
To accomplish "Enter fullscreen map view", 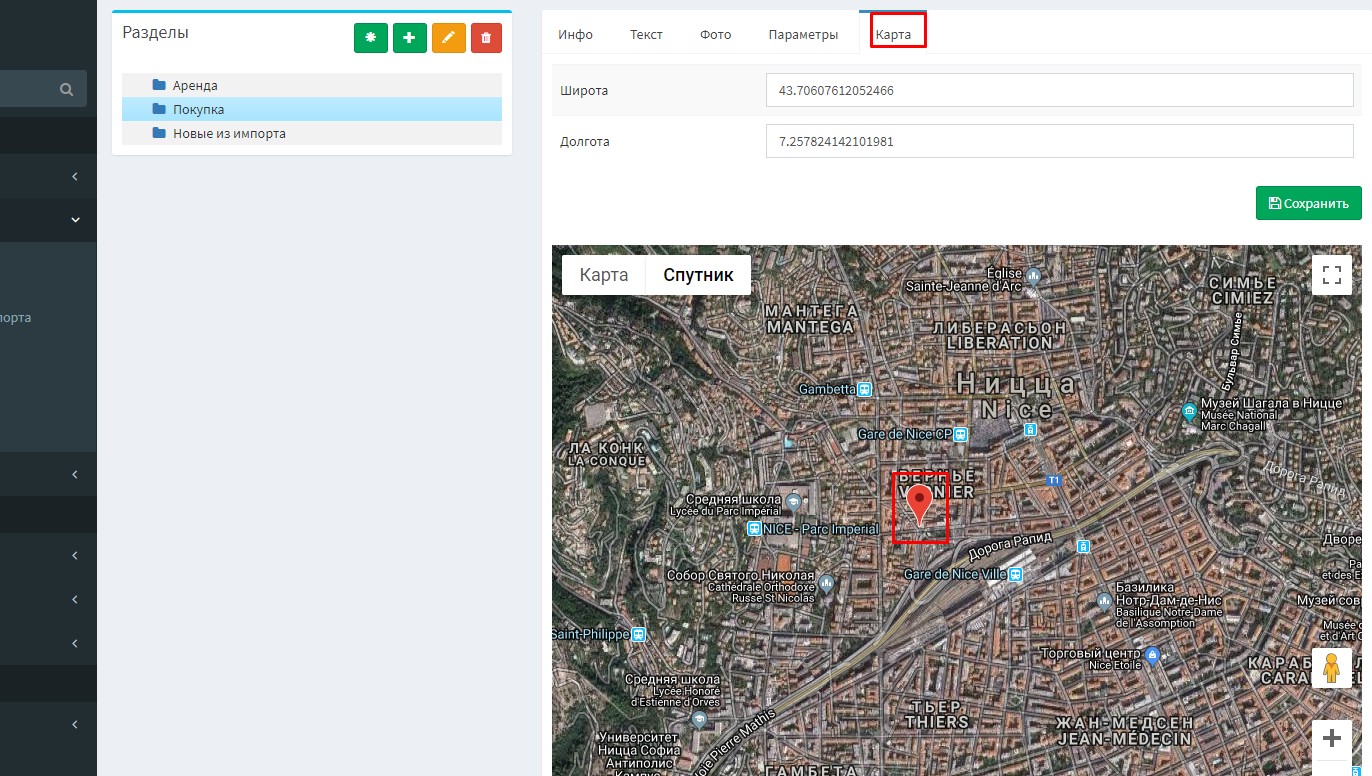I will pyautogui.click(x=1331, y=275).
